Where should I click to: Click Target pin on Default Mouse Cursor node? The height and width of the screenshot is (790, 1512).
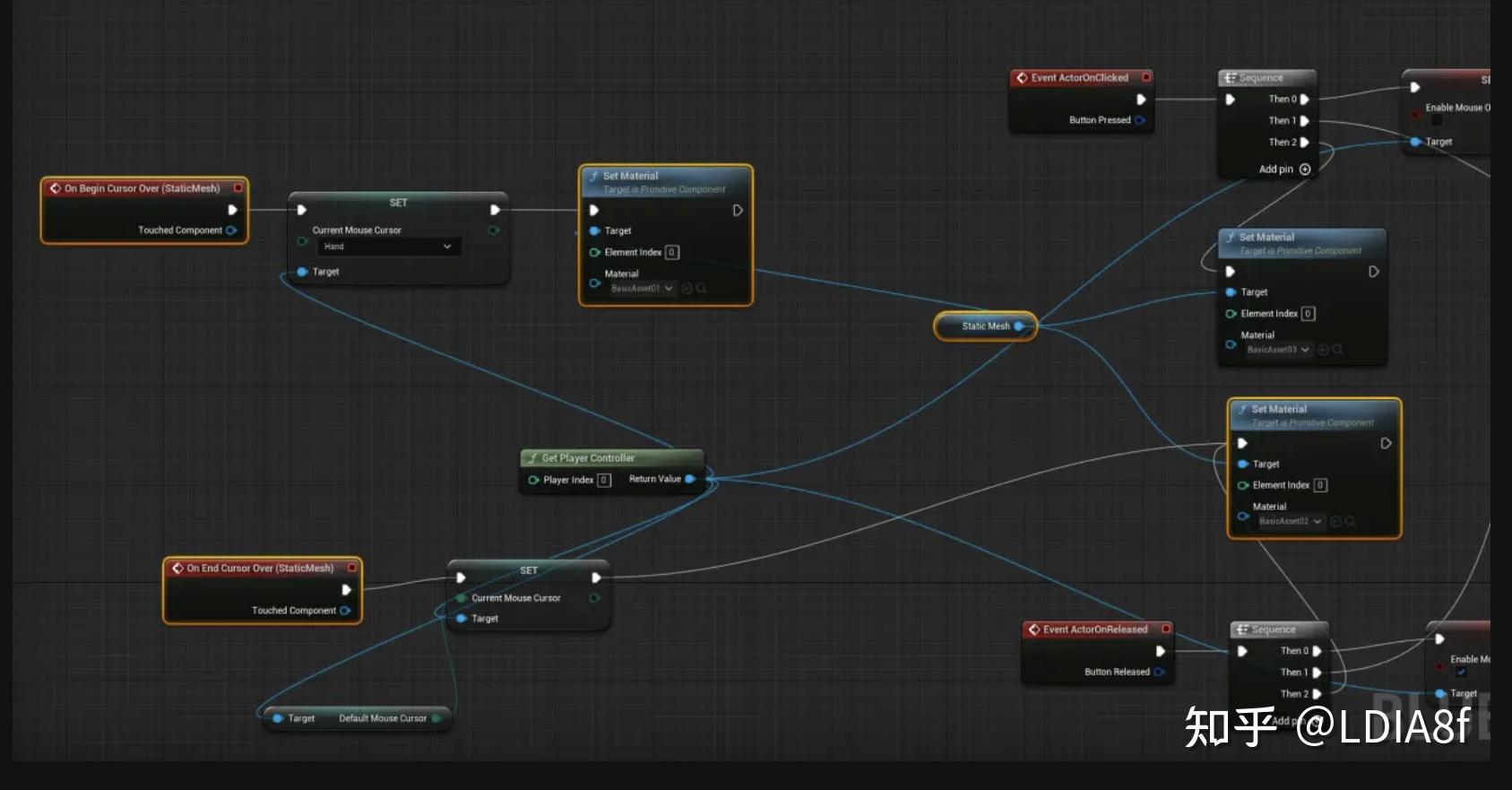point(278,718)
